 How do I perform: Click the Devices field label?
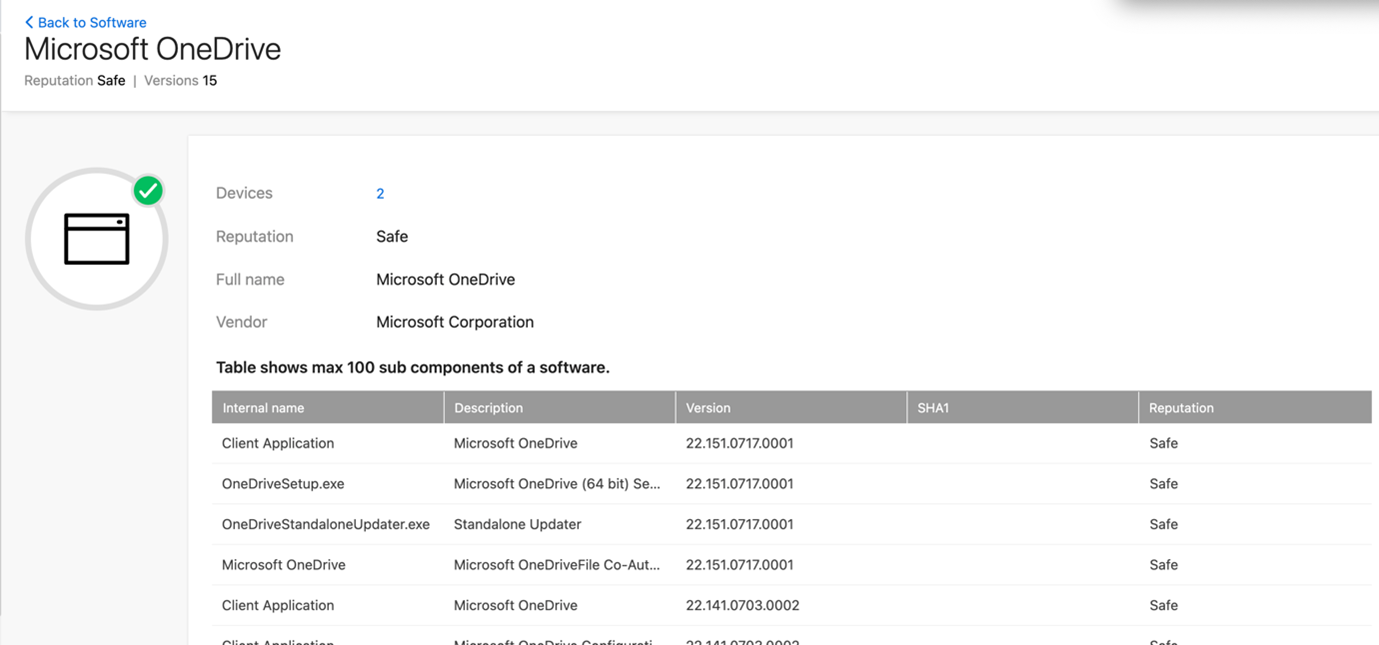pyautogui.click(x=244, y=193)
